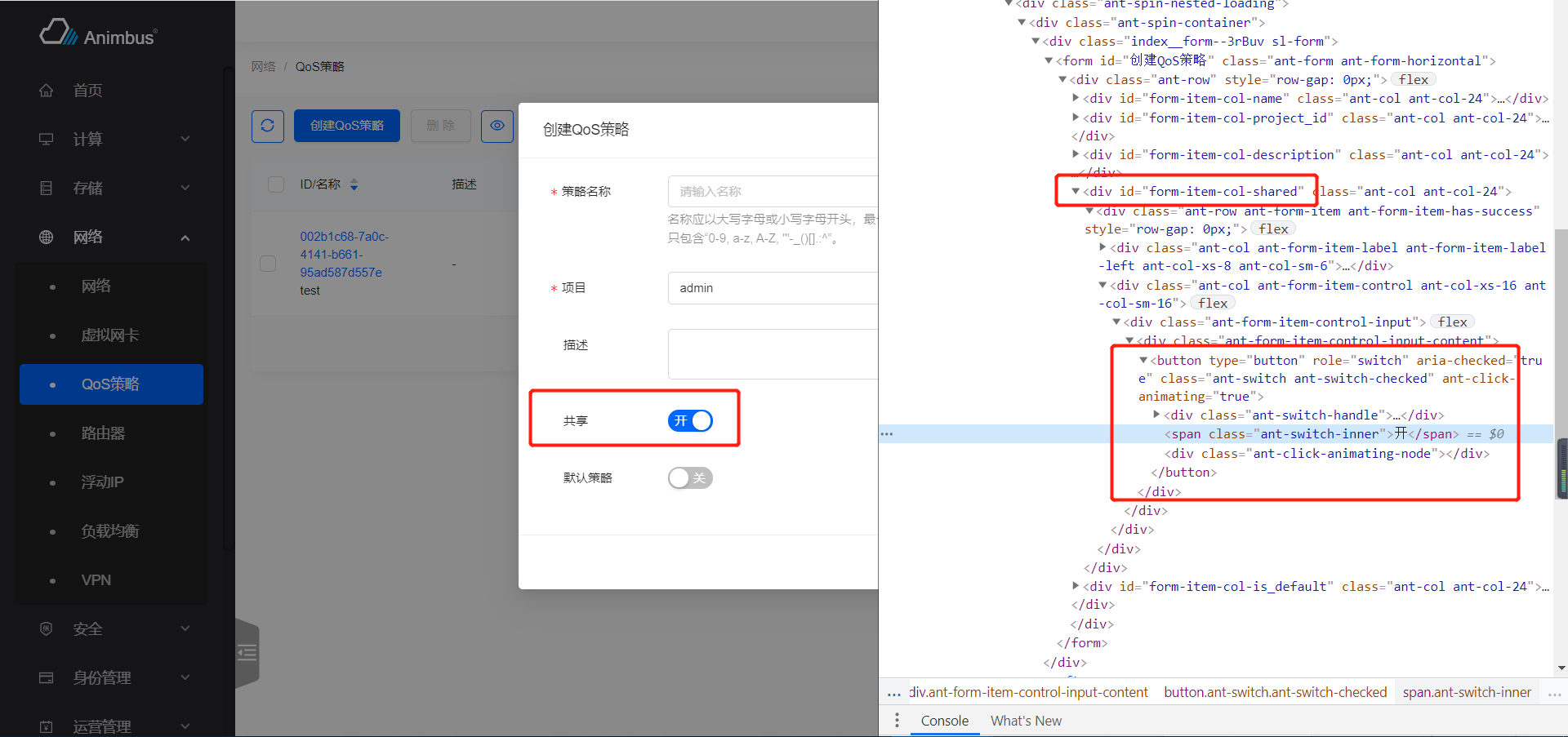
Task: Collapse the 网络 sidebar section
Action: tap(185, 238)
